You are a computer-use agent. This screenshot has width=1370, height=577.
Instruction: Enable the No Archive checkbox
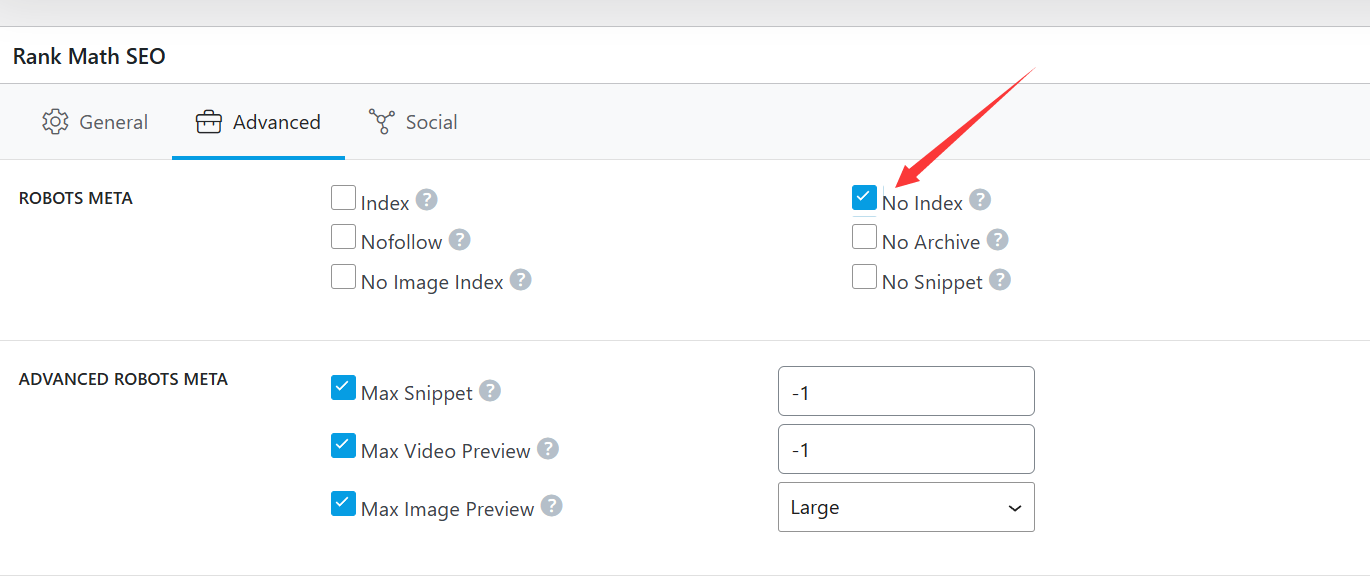point(864,238)
